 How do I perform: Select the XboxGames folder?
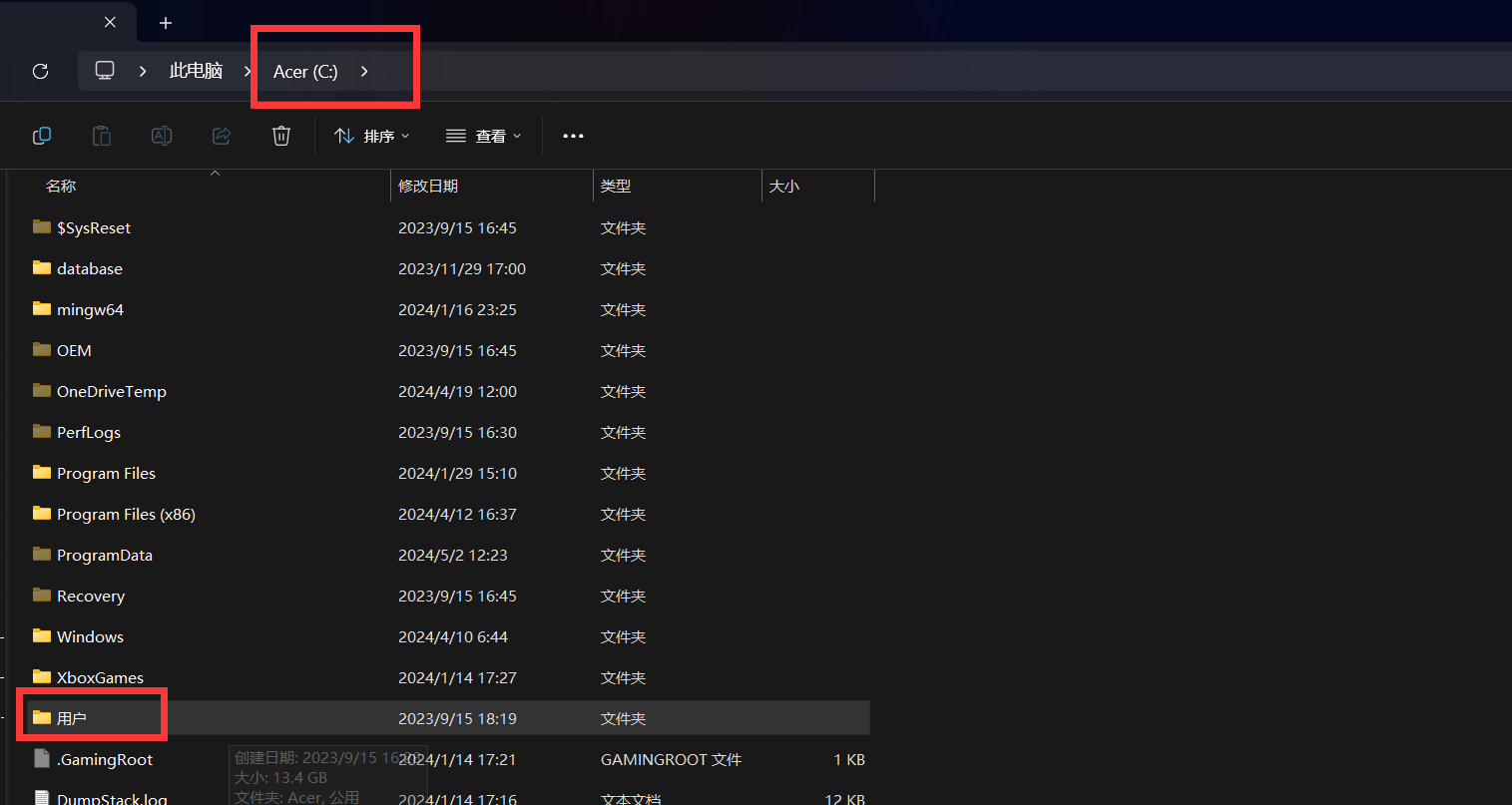(100, 677)
